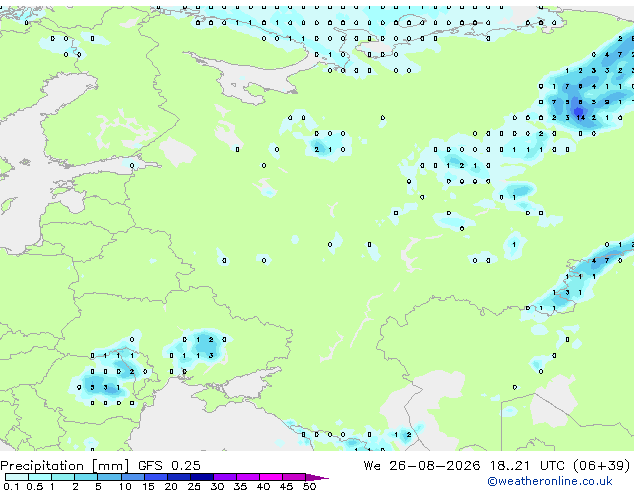The height and width of the screenshot is (490, 634).
Task: Select the 15–20 mm legend color swatch
Action: [x=156, y=477]
